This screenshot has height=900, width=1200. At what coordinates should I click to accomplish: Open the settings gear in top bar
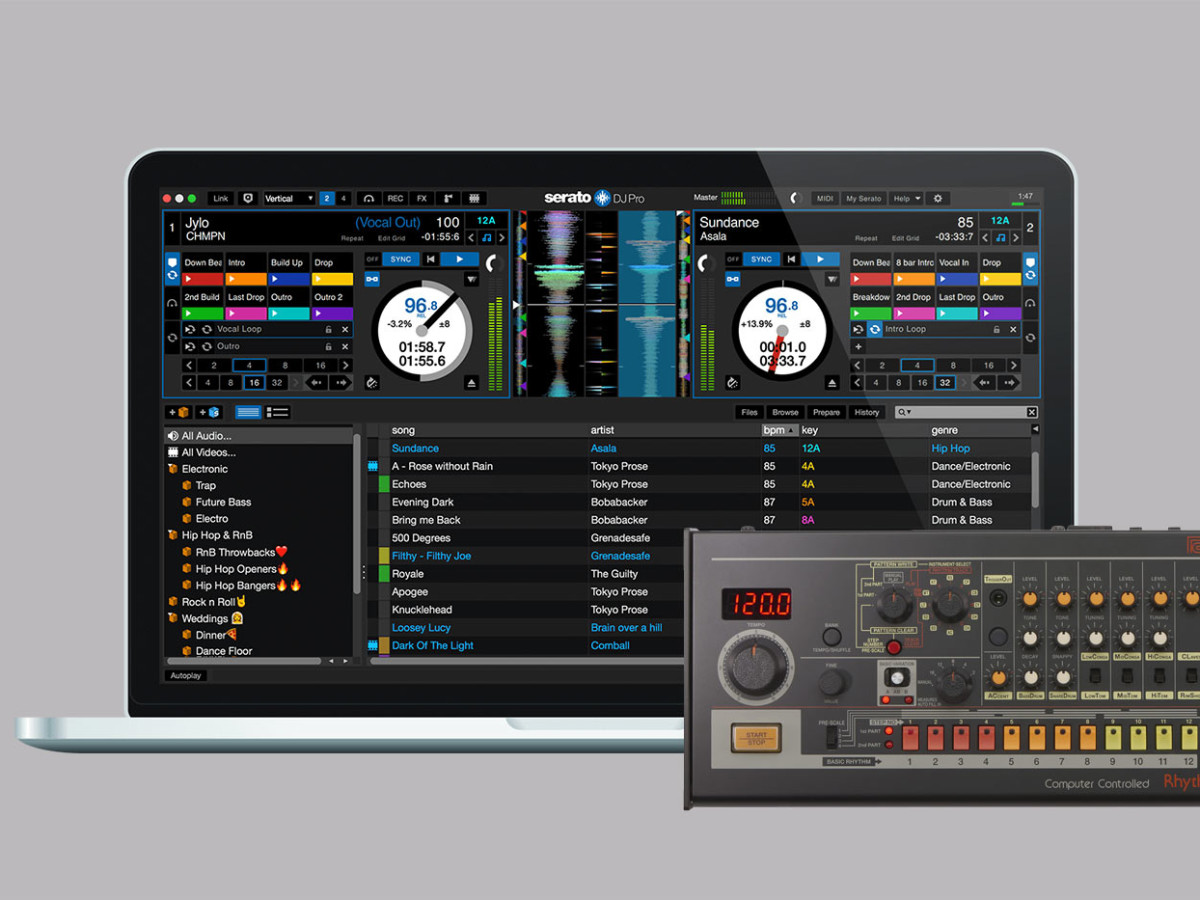coord(937,198)
